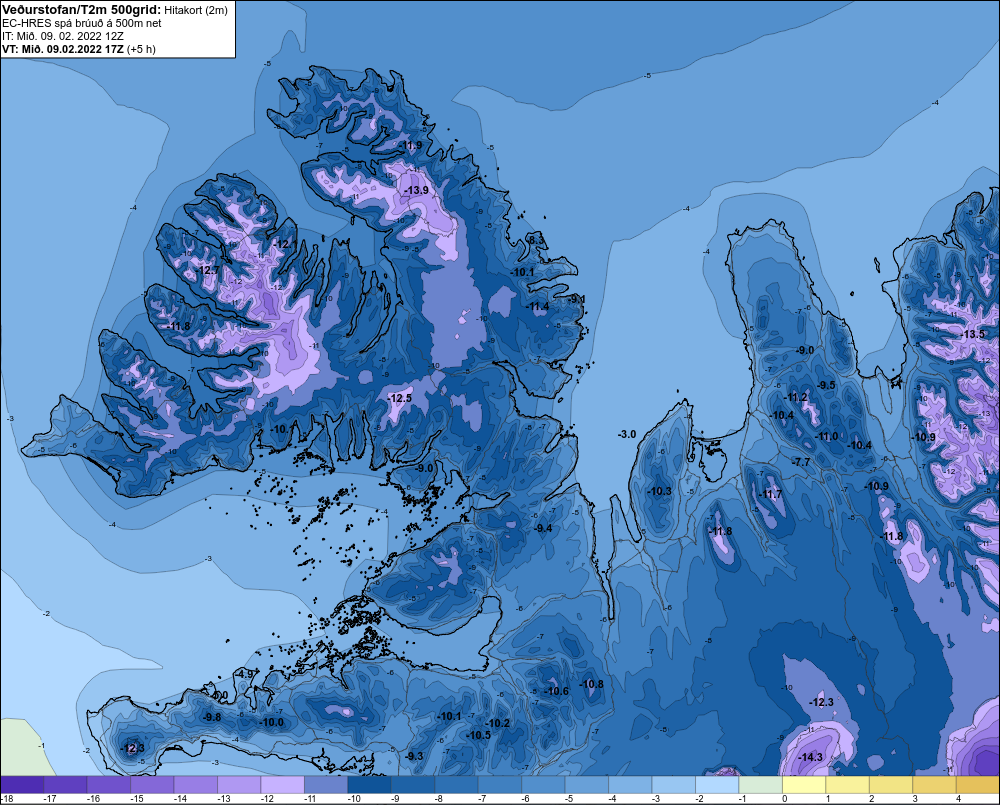Click the -8.3 temperature value on the map
This screenshot has width=1000, height=805.
tap(537, 240)
